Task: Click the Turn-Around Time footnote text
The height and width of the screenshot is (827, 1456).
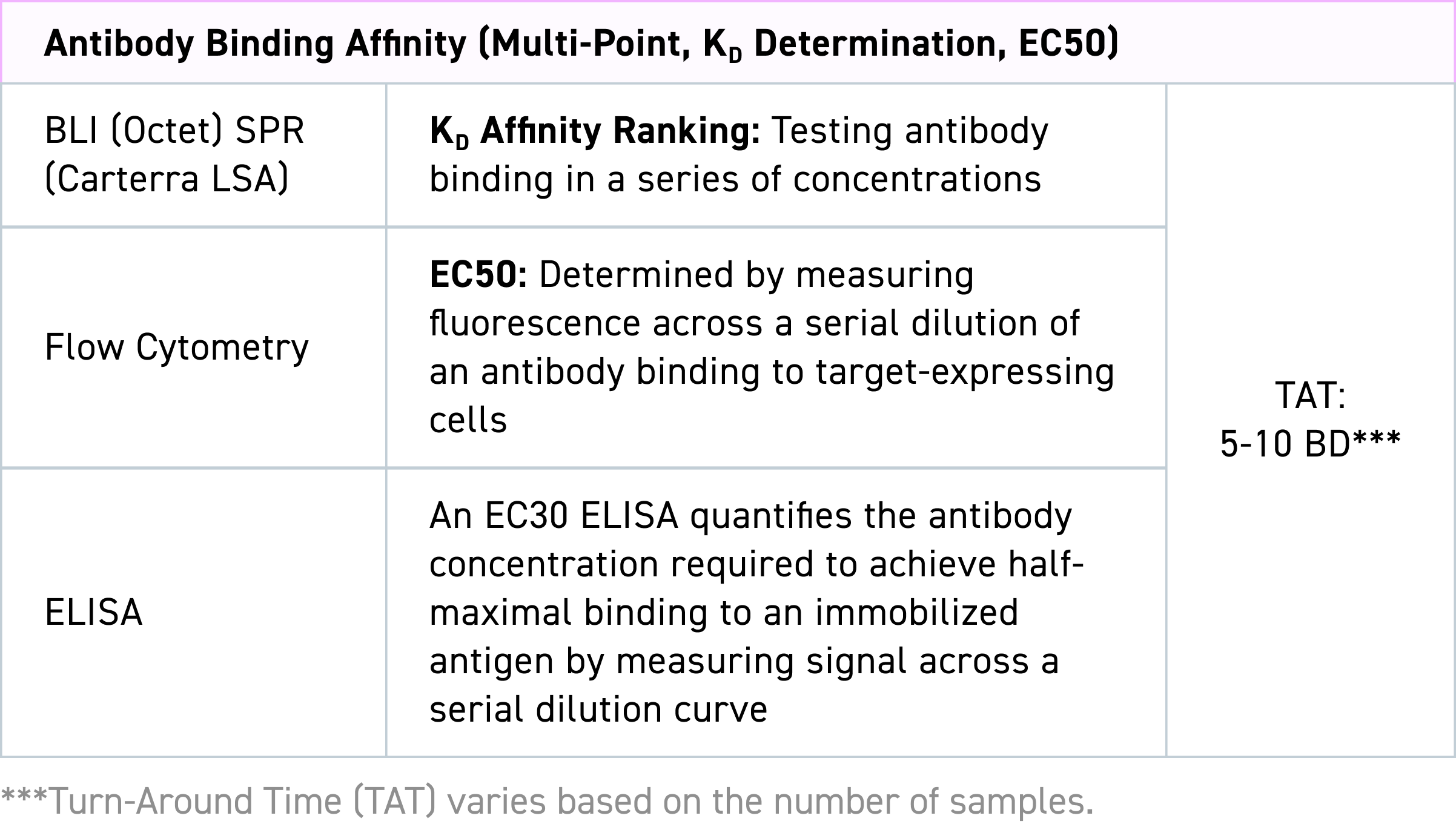Action: [547, 802]
